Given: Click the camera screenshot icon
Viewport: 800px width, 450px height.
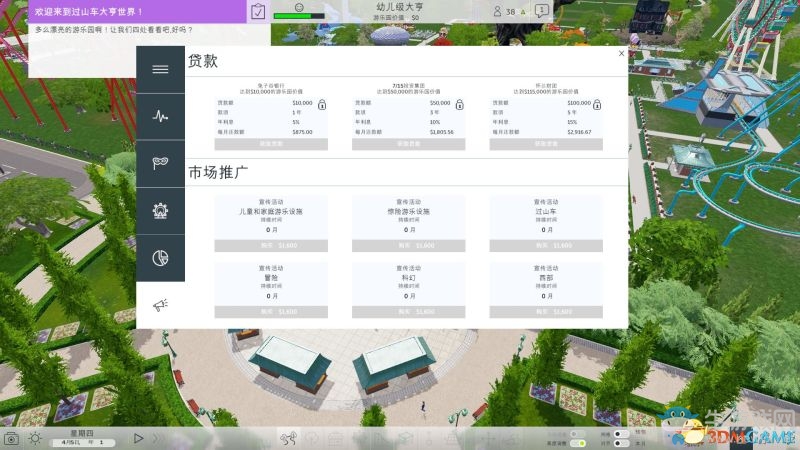Looking at the screenshot, I should pos(11,438).
